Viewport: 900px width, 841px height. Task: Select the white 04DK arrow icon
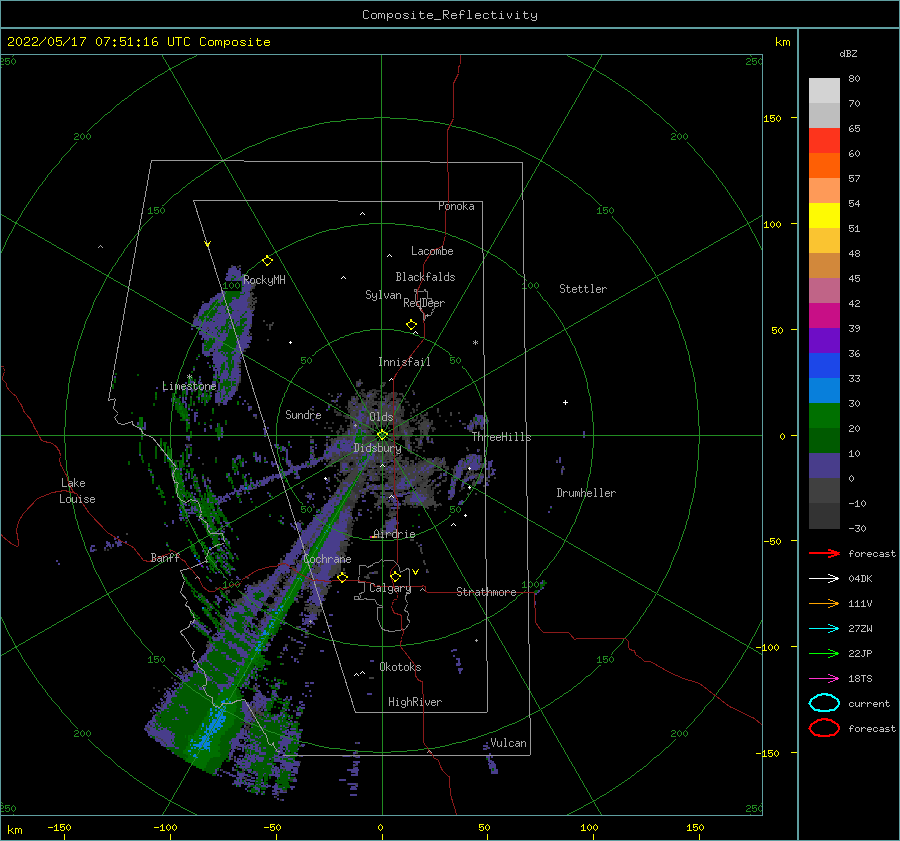click(x=824, y=578)
